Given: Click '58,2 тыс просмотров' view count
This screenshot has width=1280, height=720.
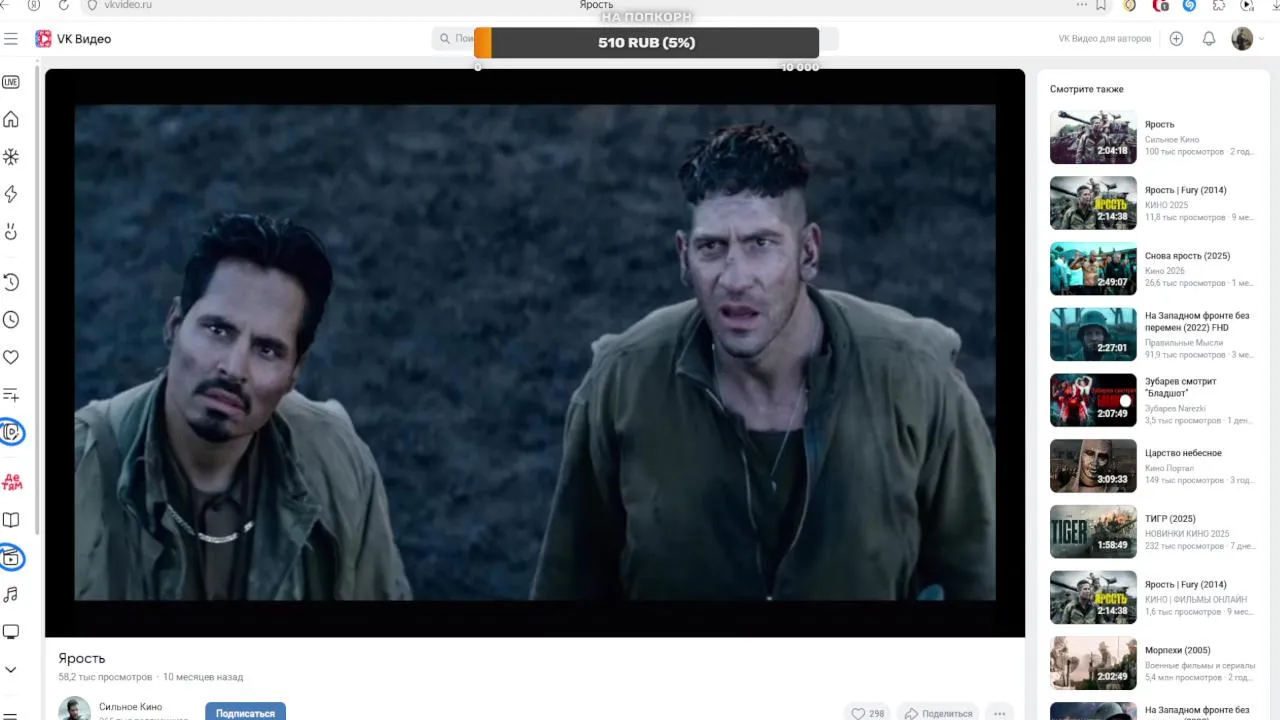Looking at the screenshot, I should [105, 677].
